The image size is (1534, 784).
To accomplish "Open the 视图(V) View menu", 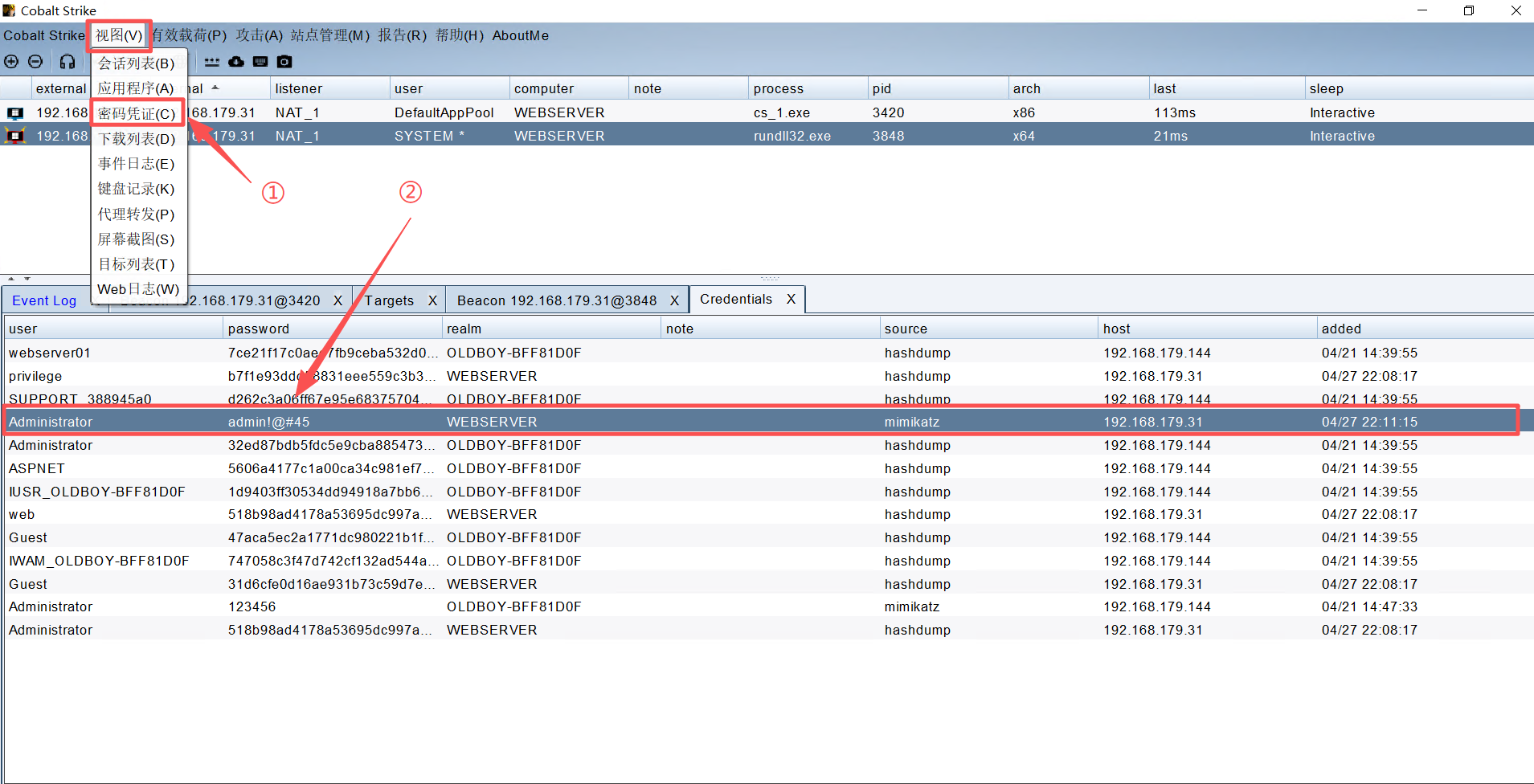I will (x=119, y=35).
